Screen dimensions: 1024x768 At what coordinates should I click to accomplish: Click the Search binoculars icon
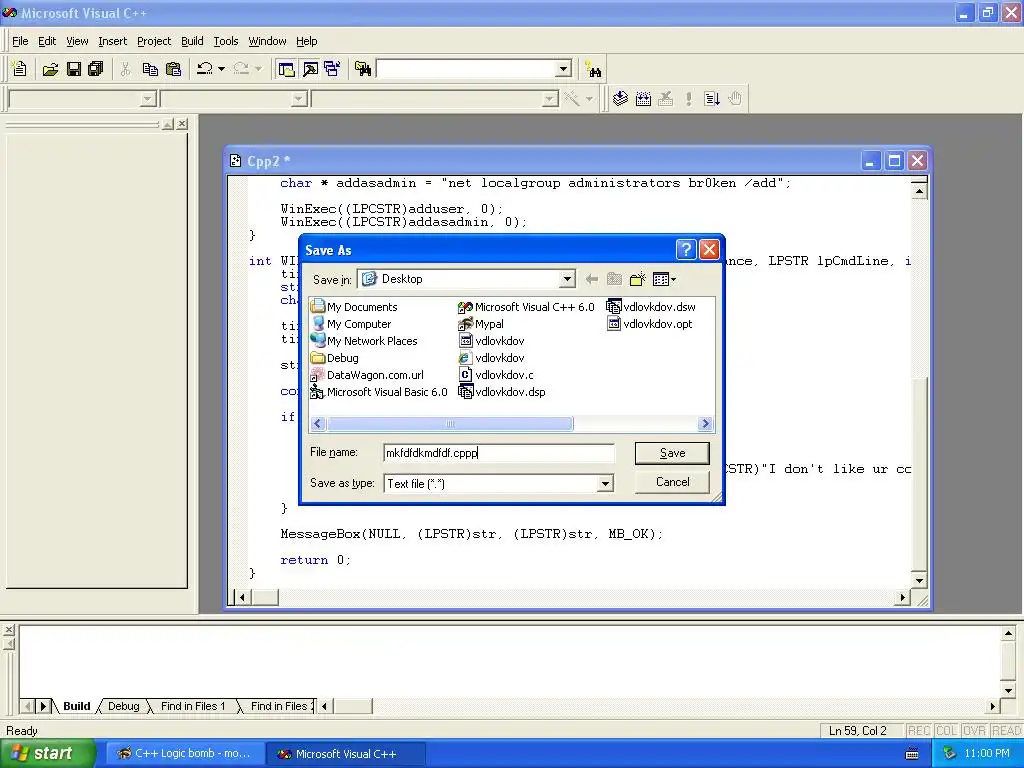[593, 69]
